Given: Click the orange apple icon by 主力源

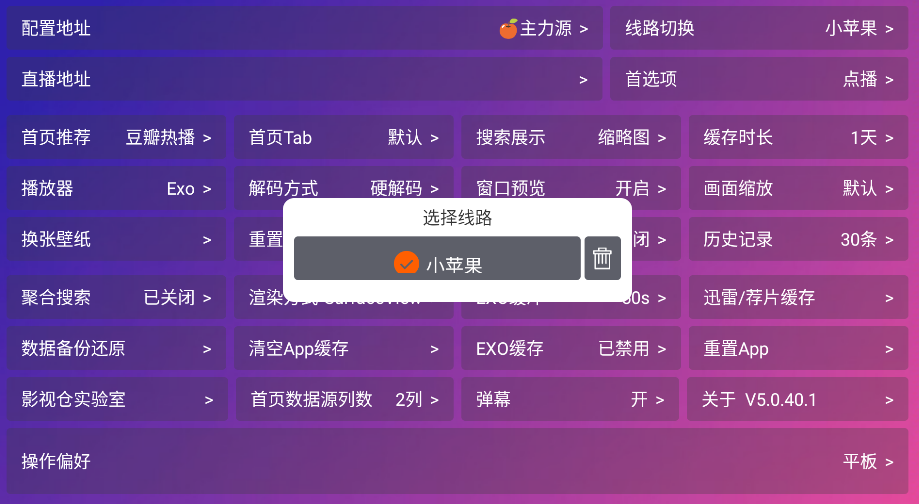Looking at the screenshot, I should tap(508, 29).
